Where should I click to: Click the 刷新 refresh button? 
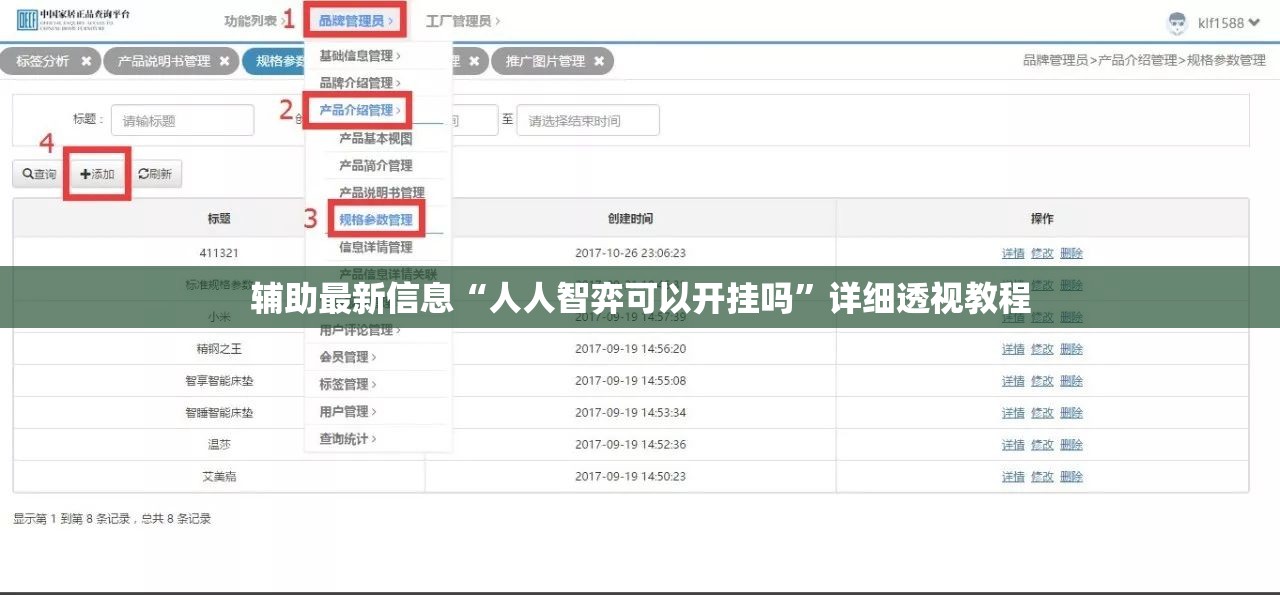(x=155, y=174)
